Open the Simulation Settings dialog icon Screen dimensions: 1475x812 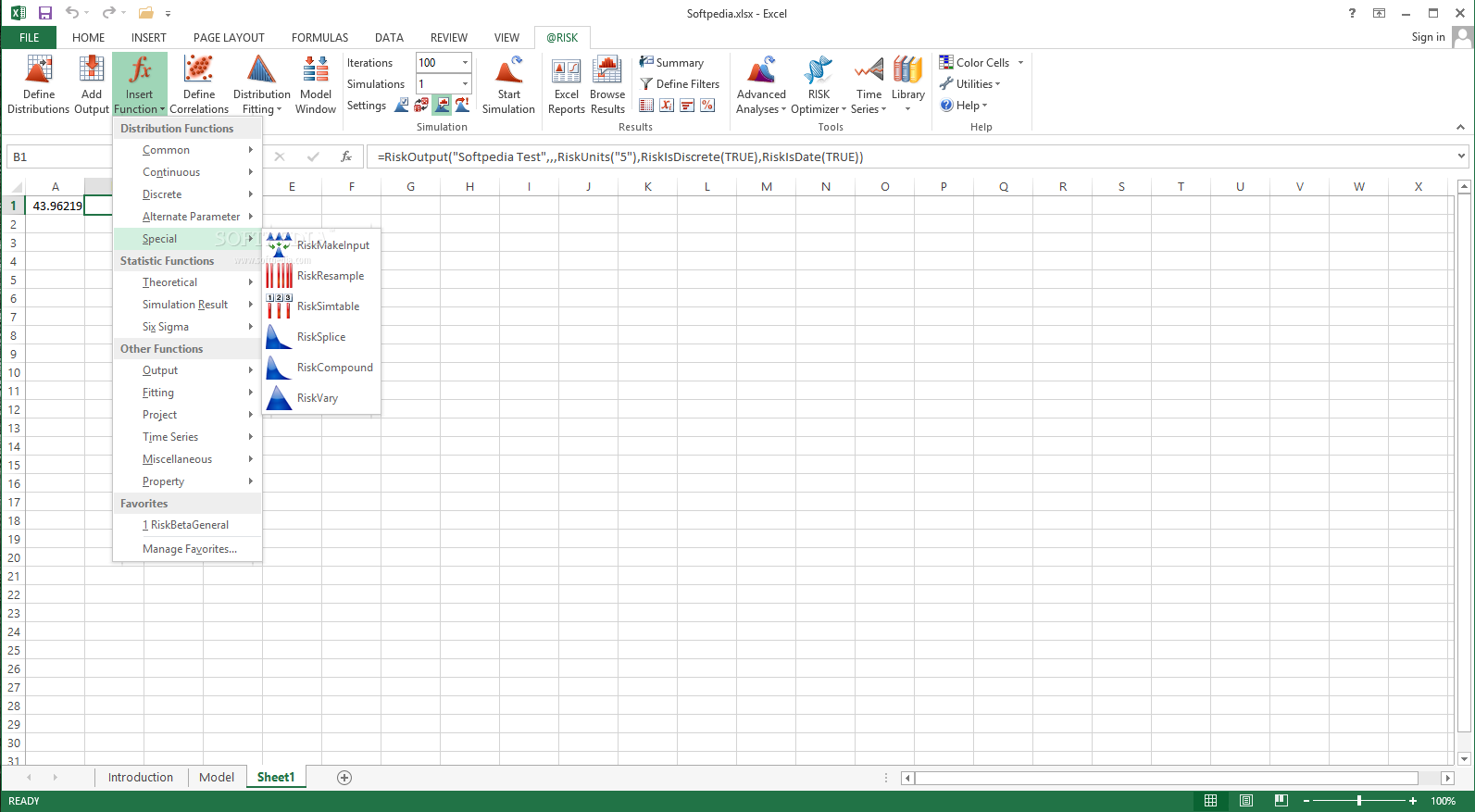click(x=402, y=106)
